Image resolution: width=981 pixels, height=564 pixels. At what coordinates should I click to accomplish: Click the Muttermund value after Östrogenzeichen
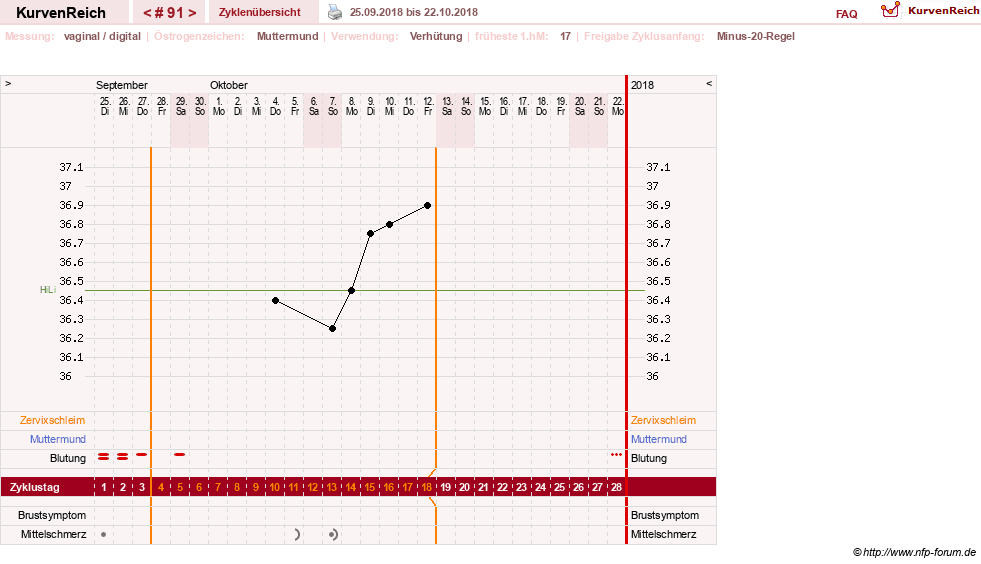coord(288,36)
